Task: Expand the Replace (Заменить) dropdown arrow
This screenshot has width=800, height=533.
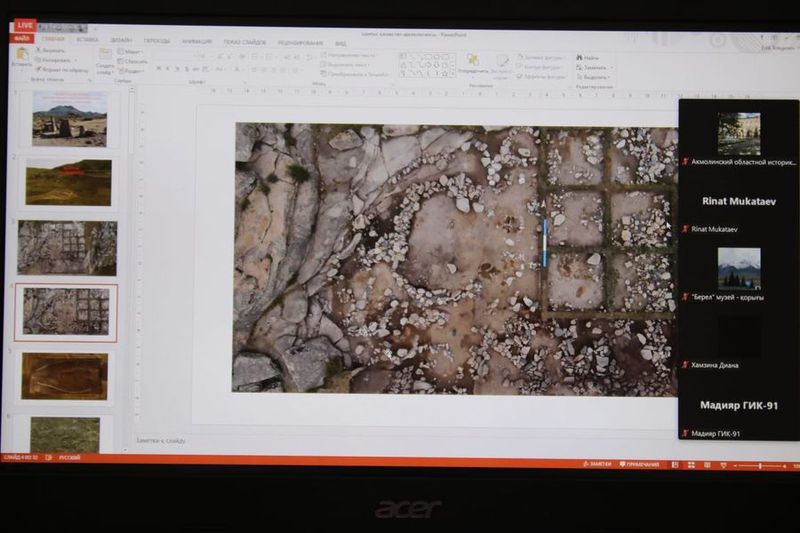Action: click(x=609, y=68)
